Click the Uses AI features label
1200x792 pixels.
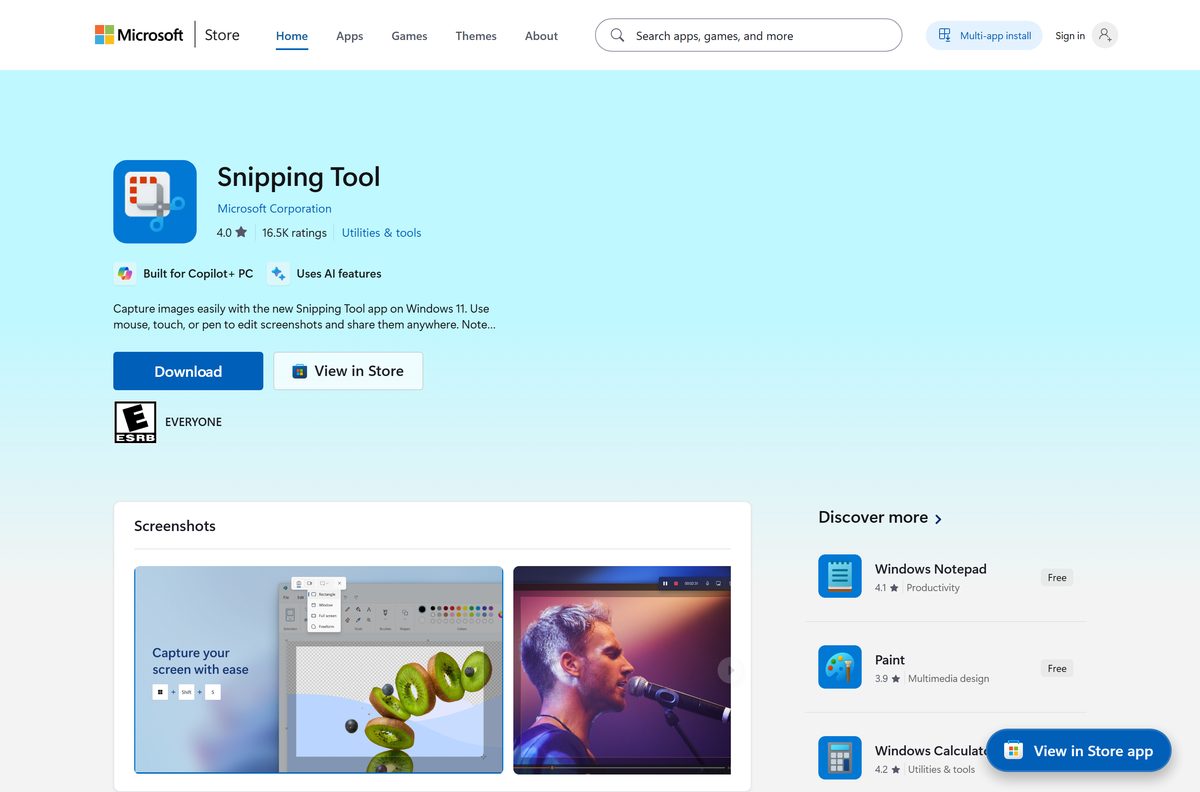(x=338, y=273)
